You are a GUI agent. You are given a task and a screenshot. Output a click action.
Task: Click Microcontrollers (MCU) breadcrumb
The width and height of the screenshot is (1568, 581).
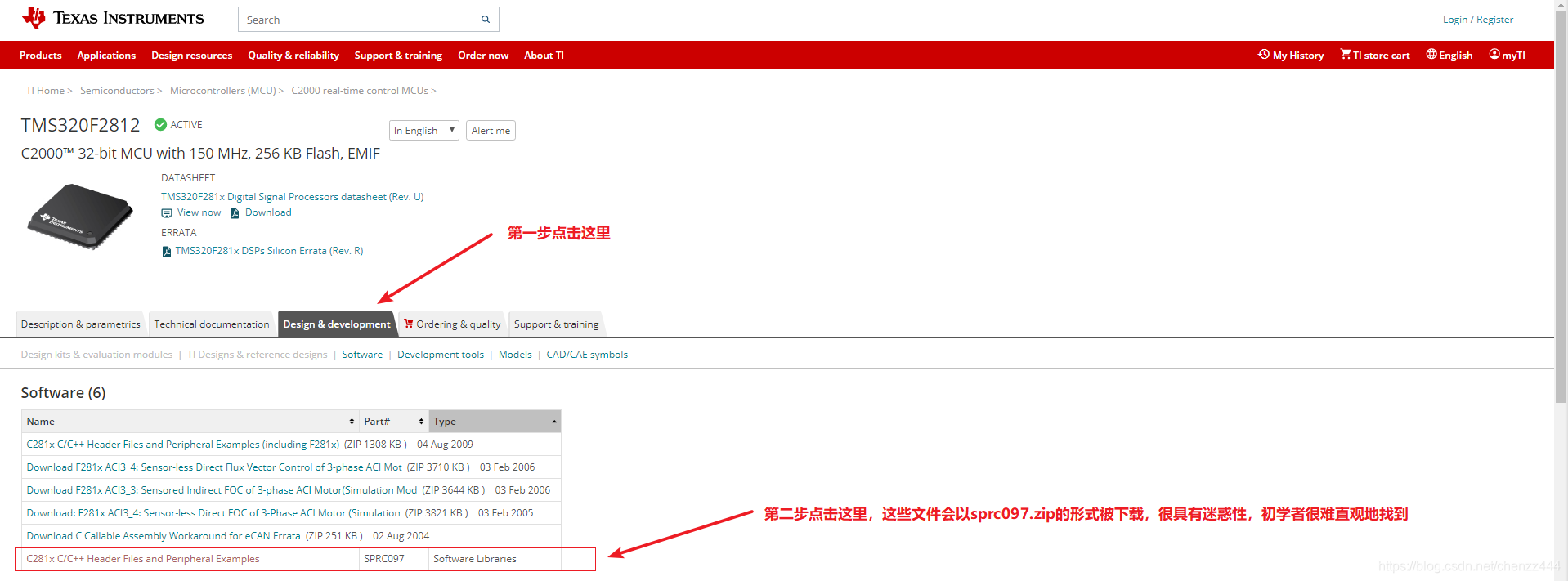[223, 91]
